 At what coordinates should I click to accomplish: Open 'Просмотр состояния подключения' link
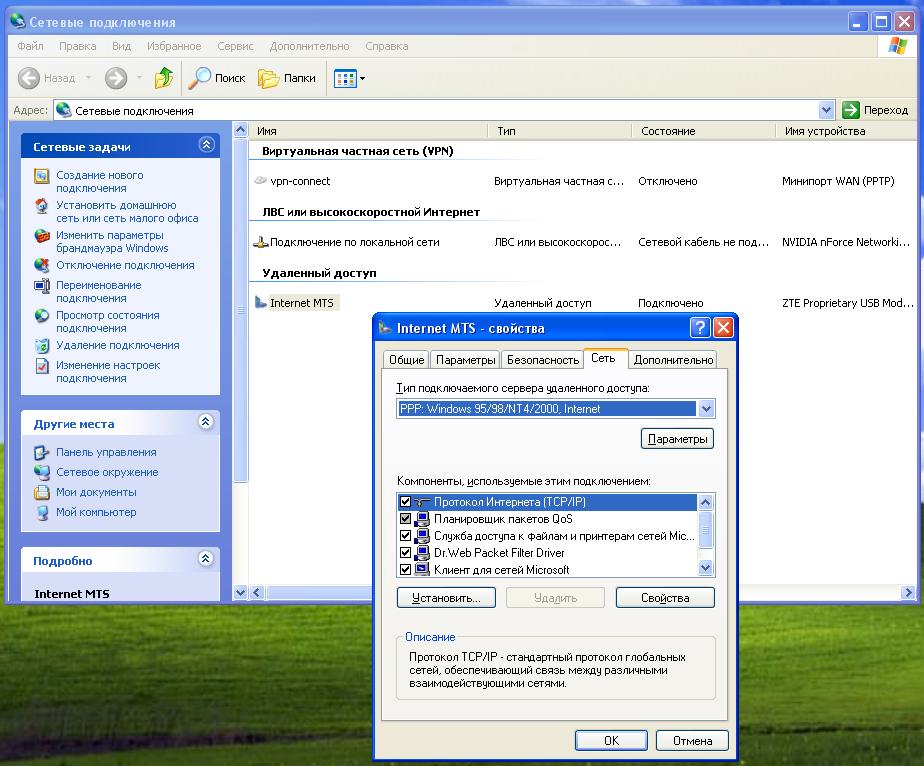[x=108, y=322]
